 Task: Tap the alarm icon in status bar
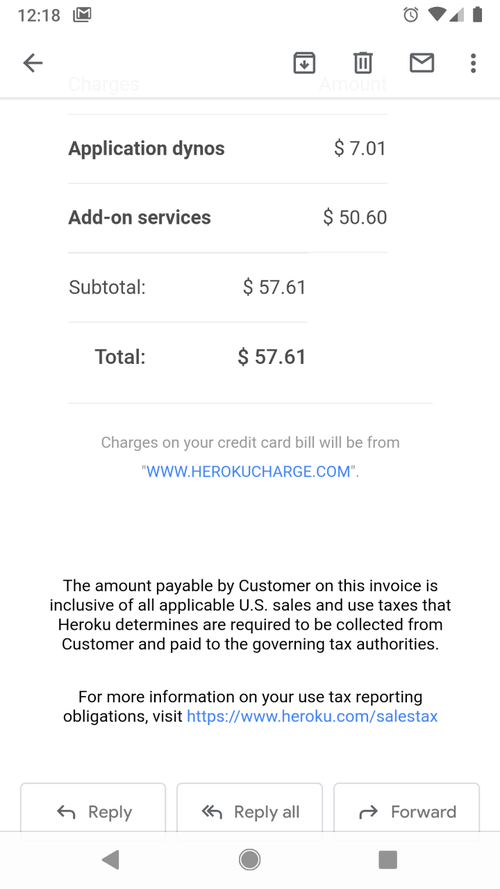click(x=411, y=15)
